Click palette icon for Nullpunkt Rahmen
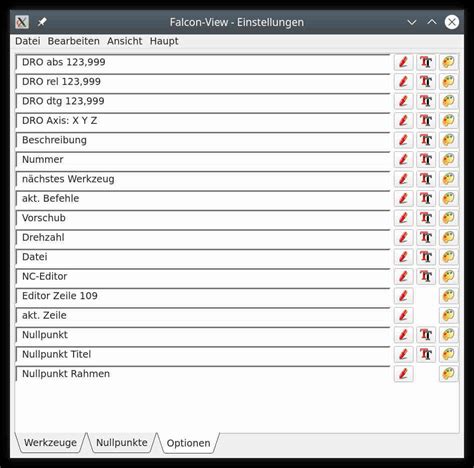474x468 pixels. (x=448, y=374)
